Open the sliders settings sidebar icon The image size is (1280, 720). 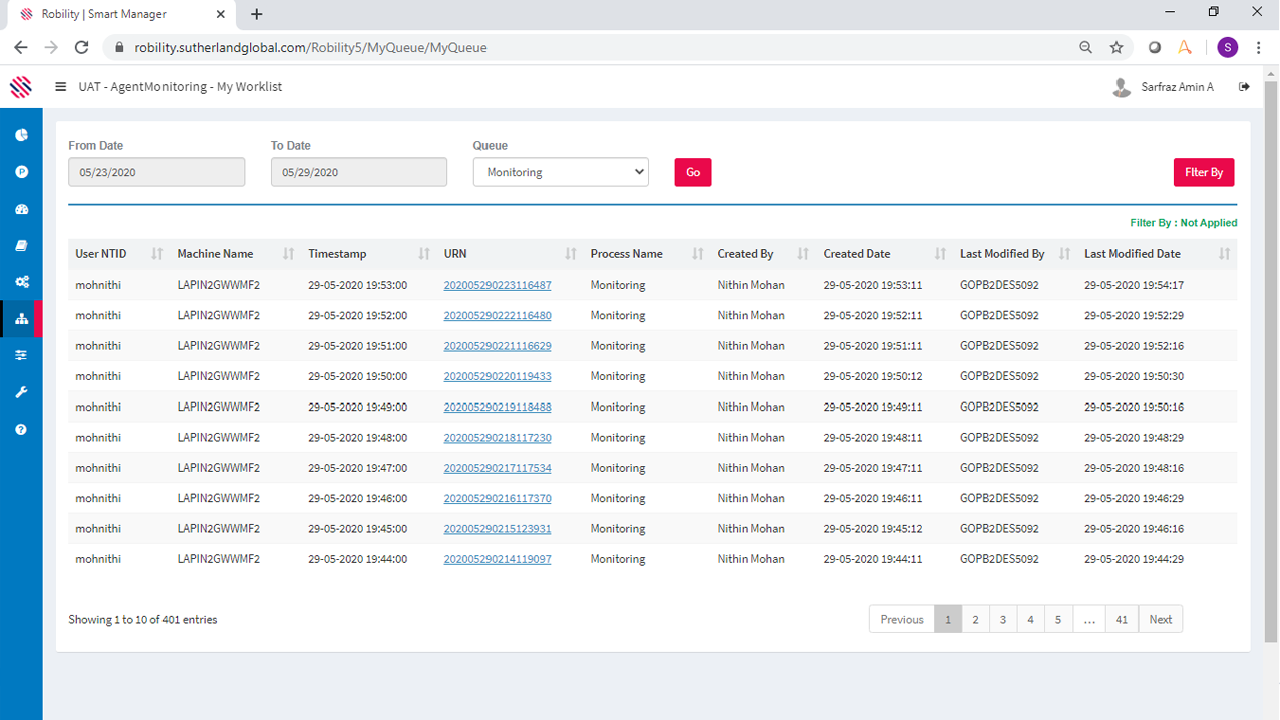pos(21,355)
